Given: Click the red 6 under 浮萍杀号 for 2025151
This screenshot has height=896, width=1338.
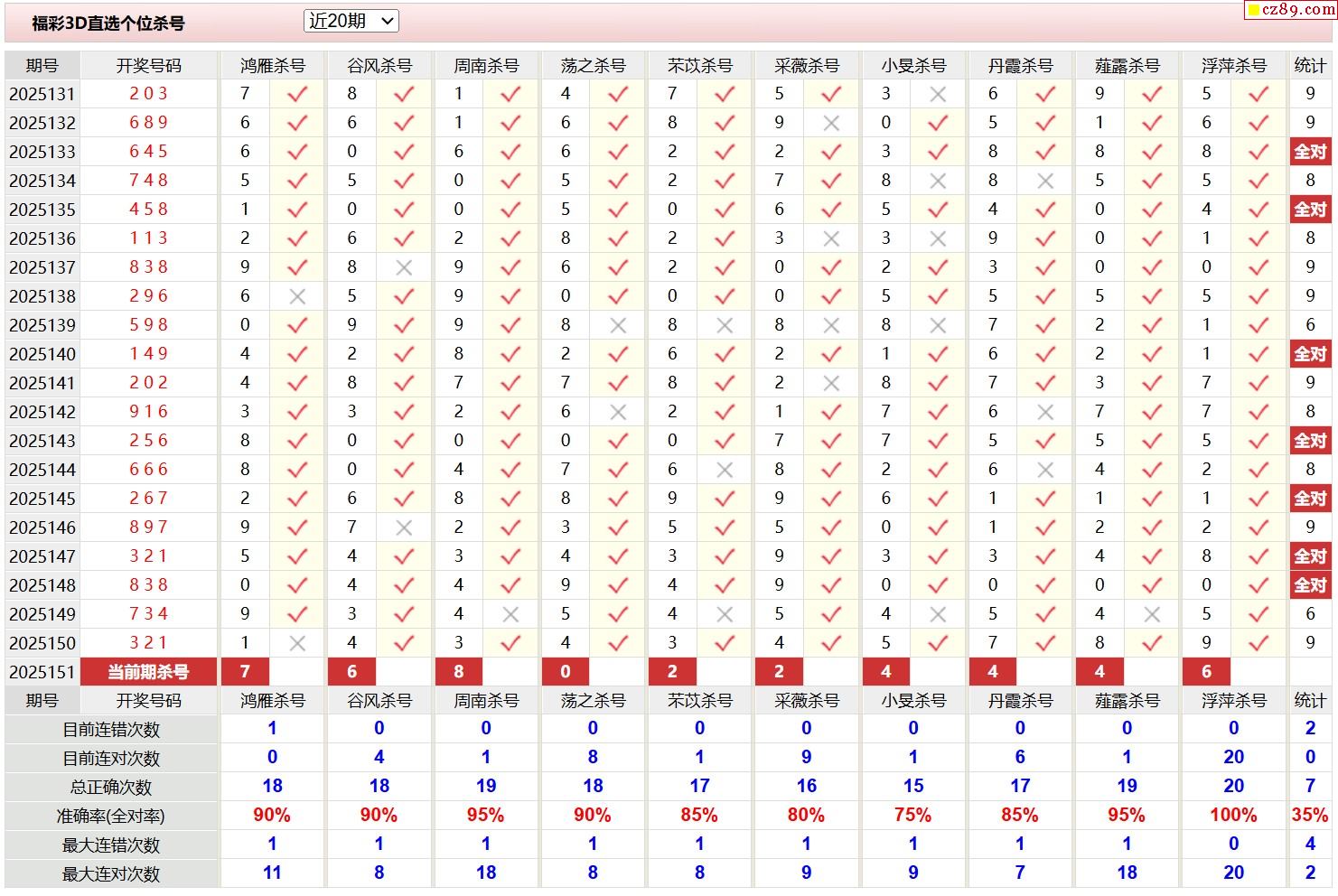Looking at the screenshot, I should 1206,672.
